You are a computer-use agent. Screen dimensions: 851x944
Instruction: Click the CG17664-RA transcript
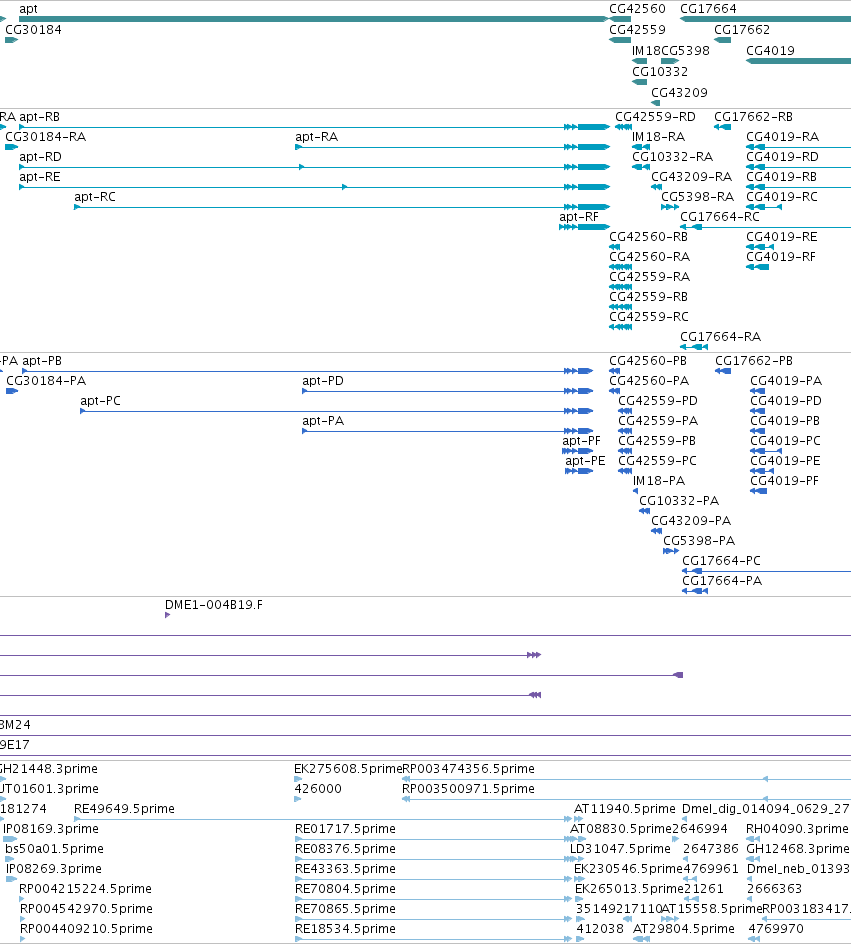point(694,347)
